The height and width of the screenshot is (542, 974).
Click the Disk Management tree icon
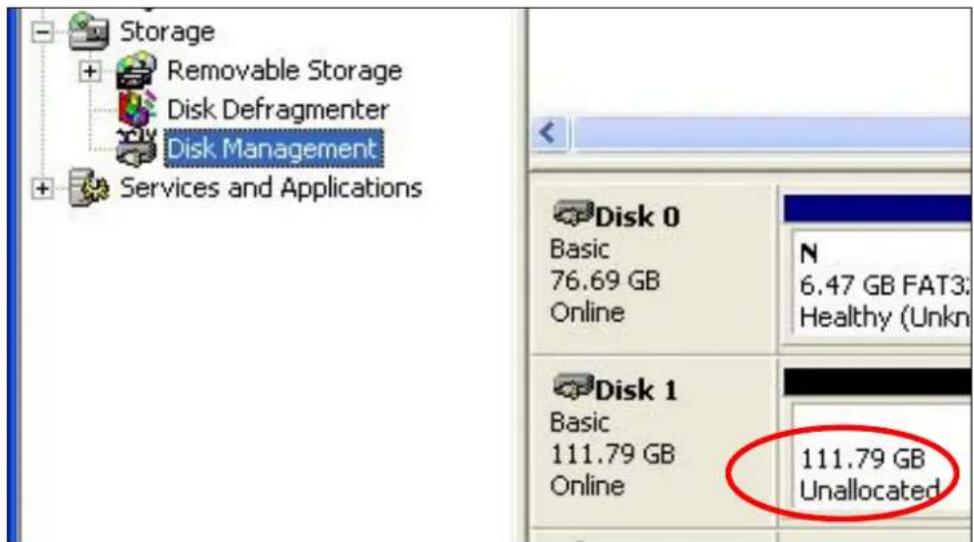click(136, 148)
